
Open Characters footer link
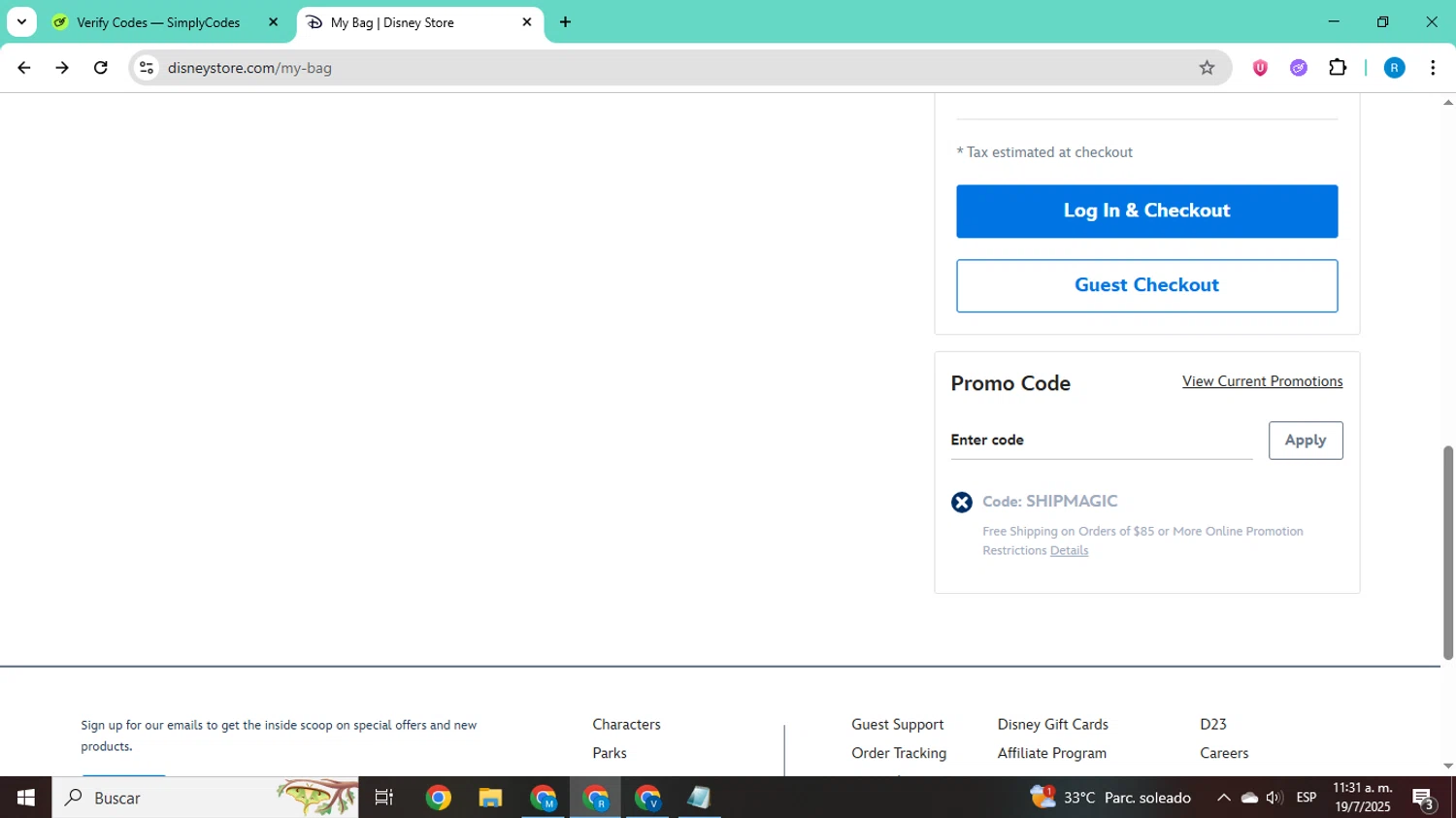point(626,725)
